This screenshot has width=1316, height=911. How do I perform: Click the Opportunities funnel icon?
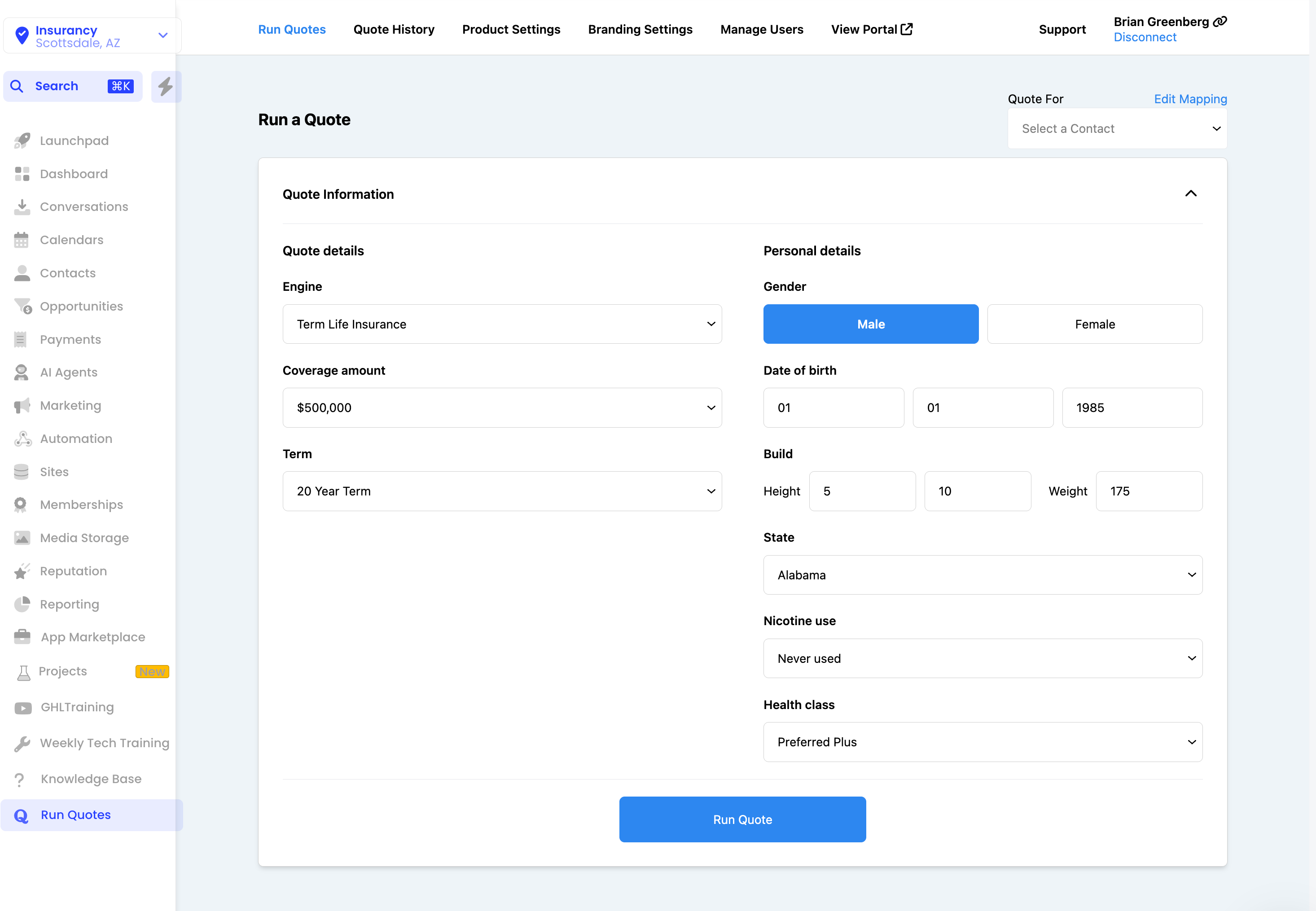(23, 307)
